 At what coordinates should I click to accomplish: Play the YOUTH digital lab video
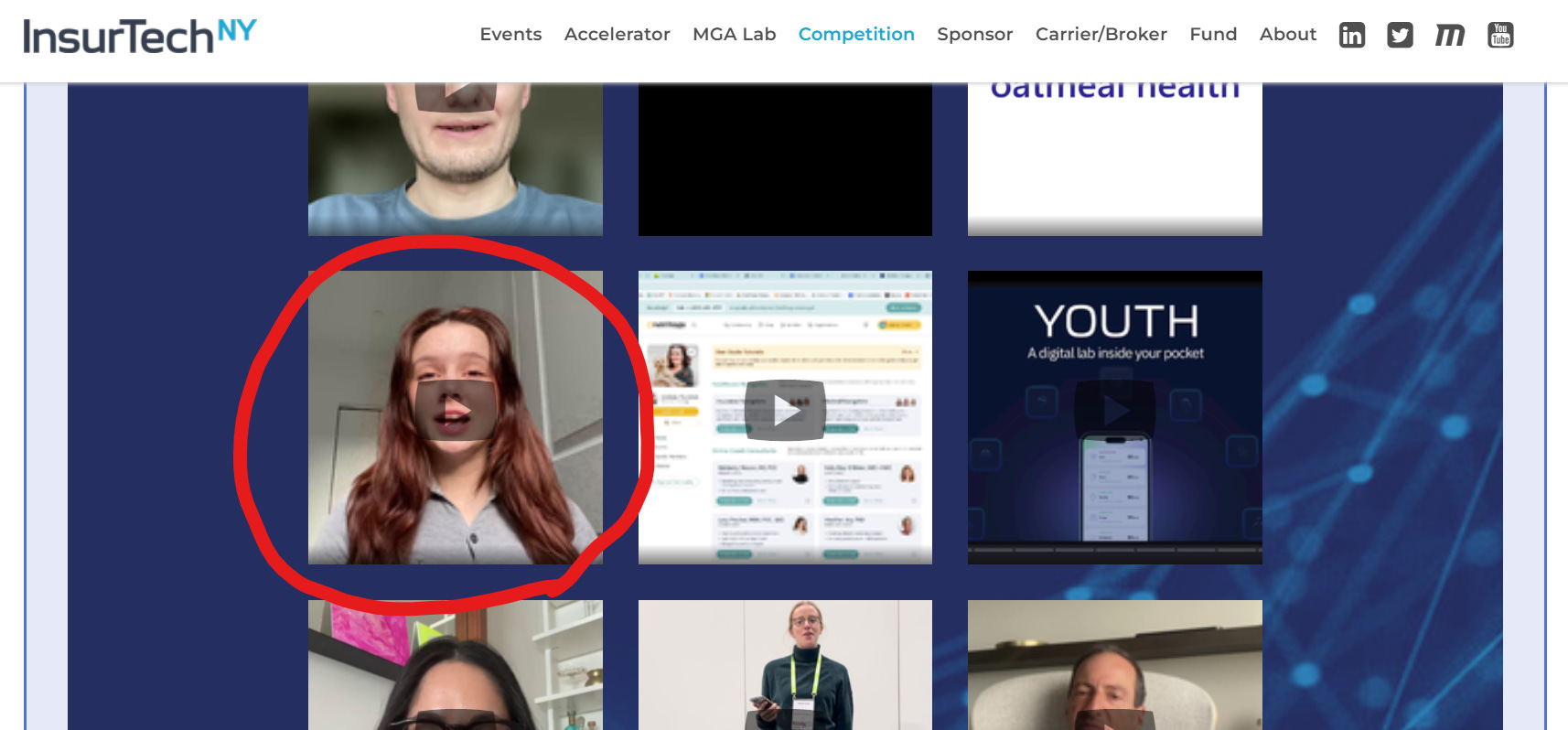[x=1115, y=411]
